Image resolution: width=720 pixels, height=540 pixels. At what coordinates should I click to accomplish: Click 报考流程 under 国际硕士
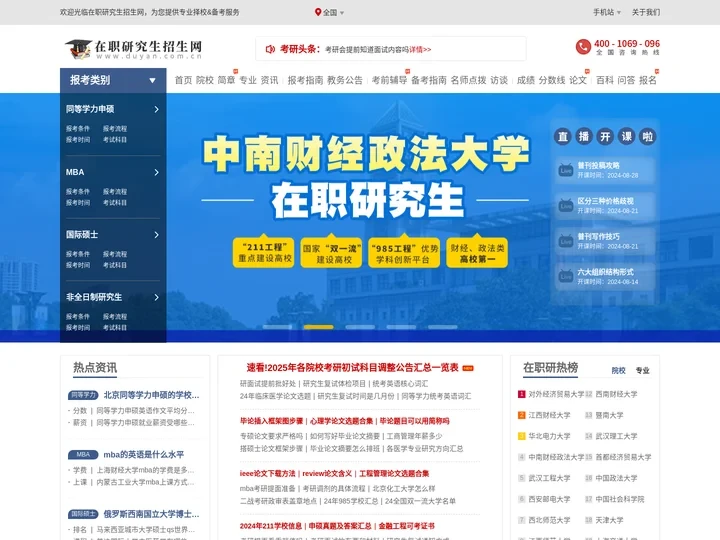coord(115,254)
